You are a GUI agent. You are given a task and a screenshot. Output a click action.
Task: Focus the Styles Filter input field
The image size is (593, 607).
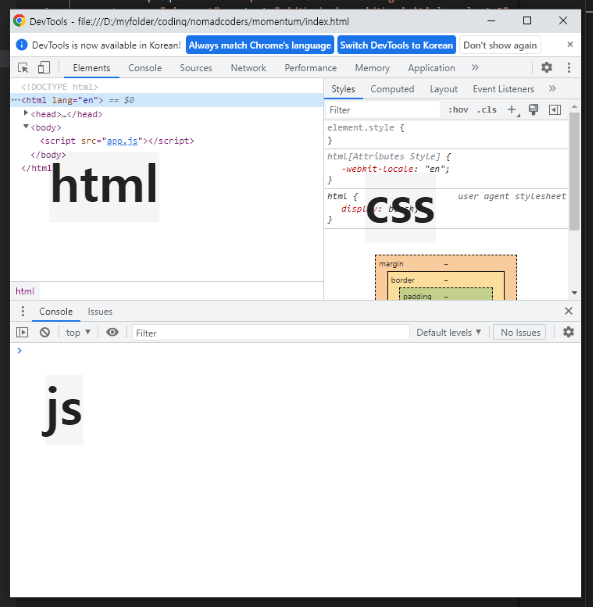point(383,110)
